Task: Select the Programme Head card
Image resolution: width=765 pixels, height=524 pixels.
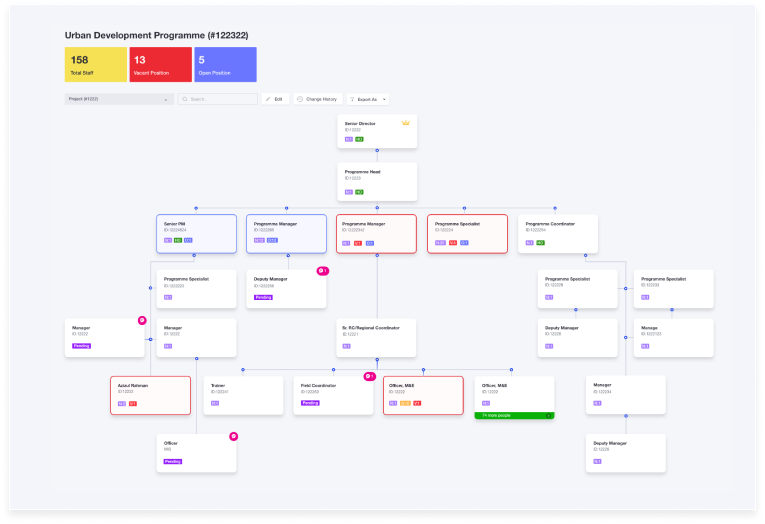Action: (377, 181)
